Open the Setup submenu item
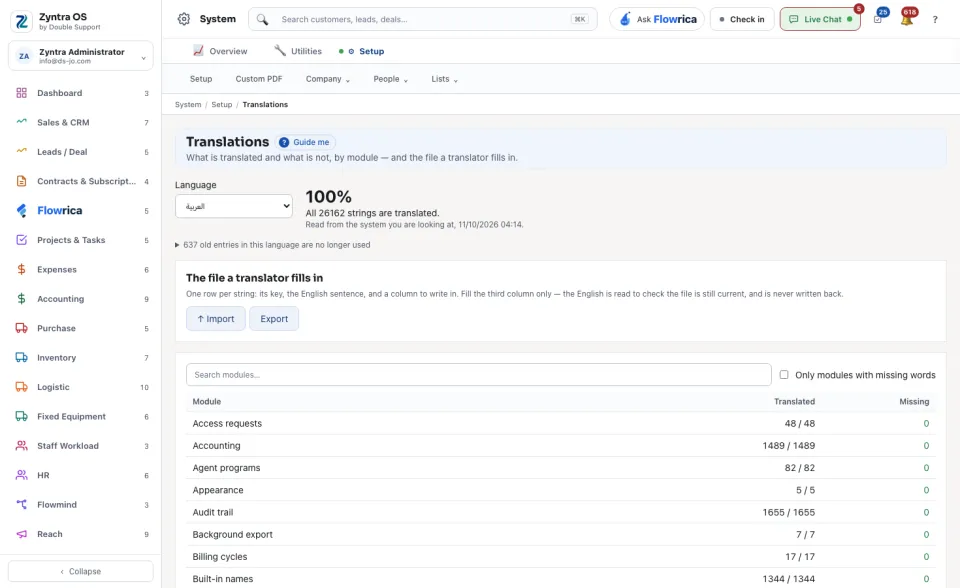Screen dimensions: 960x588 (x=201, y=79)
